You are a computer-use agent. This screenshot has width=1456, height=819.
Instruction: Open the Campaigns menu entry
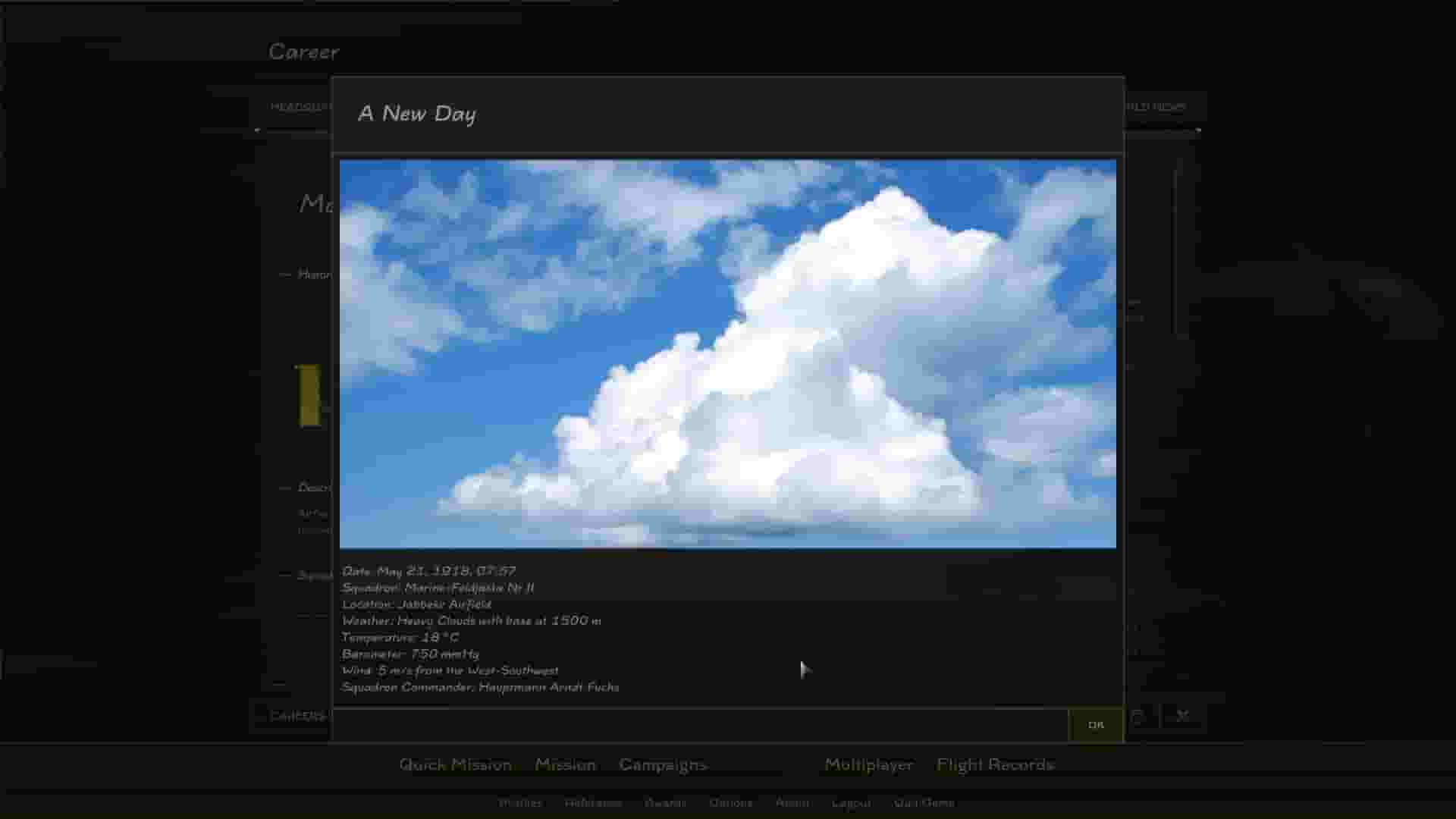click(x=662, y=764)
